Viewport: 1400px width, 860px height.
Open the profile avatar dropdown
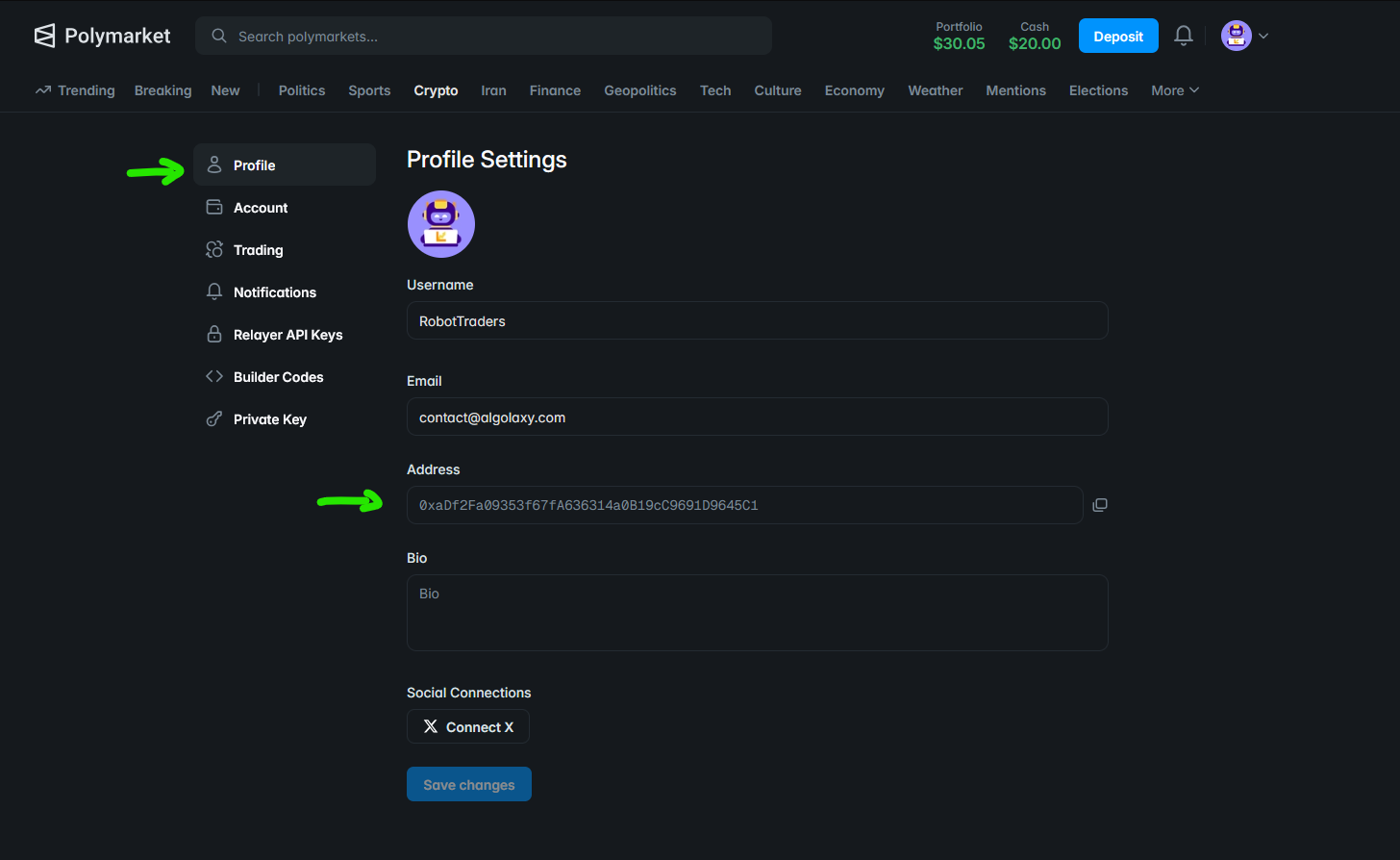[1236, 35]
